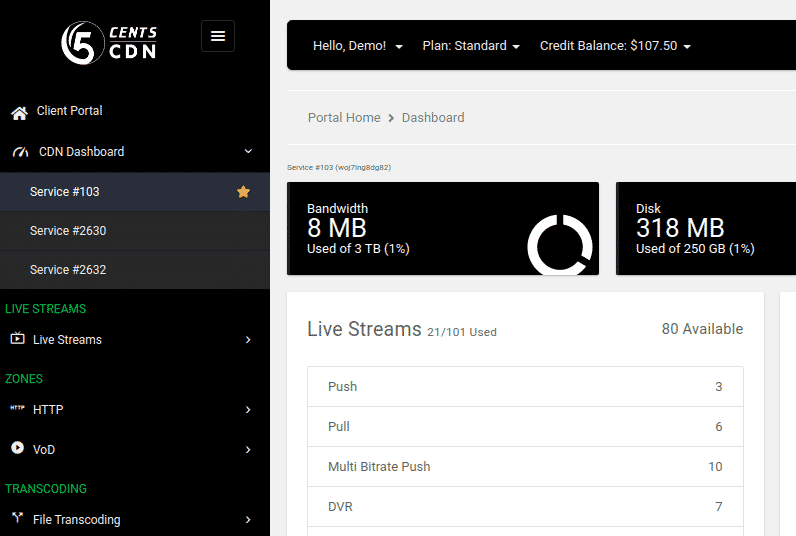The image size is (796, 536).
Task: Click the Live Streams TV icon
Action: [x=17, y=338]
